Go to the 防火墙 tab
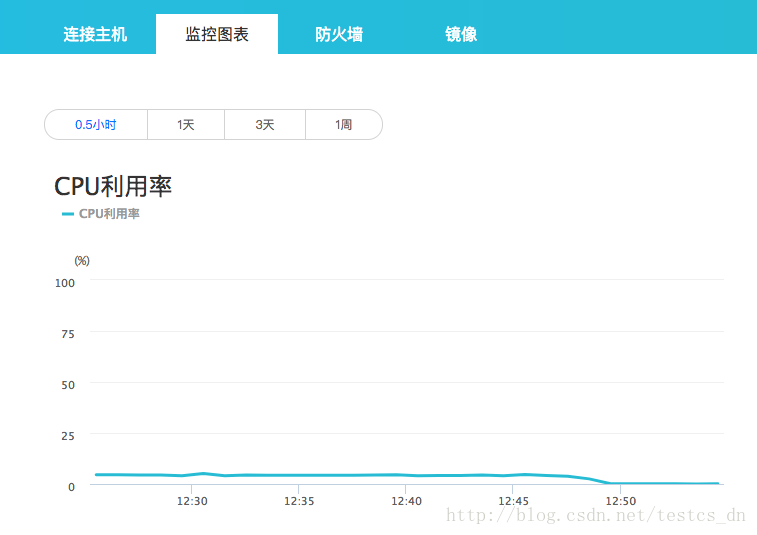The image size is (757, 535). pyautogui.click(x=339, y=34)
